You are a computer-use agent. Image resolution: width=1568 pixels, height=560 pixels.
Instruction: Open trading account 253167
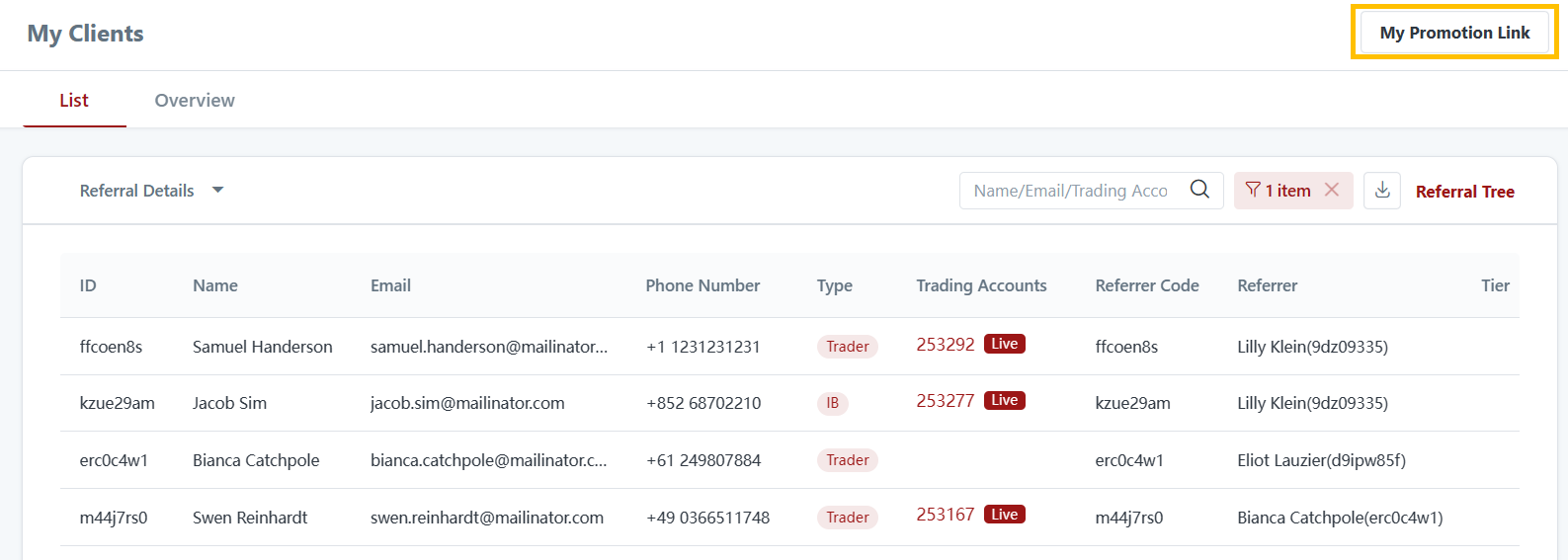945,515
